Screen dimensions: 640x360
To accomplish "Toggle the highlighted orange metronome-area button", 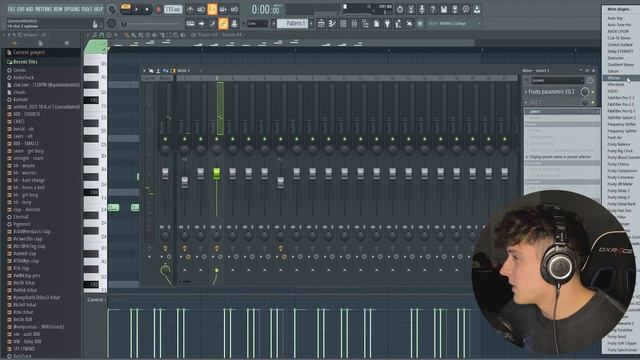I will click(212, 9).
